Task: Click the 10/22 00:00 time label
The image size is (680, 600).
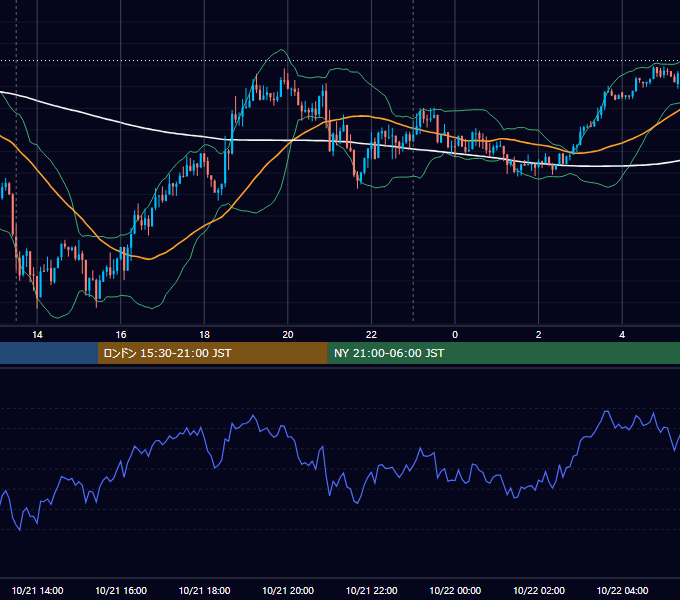Action: (x=455, y=590)
